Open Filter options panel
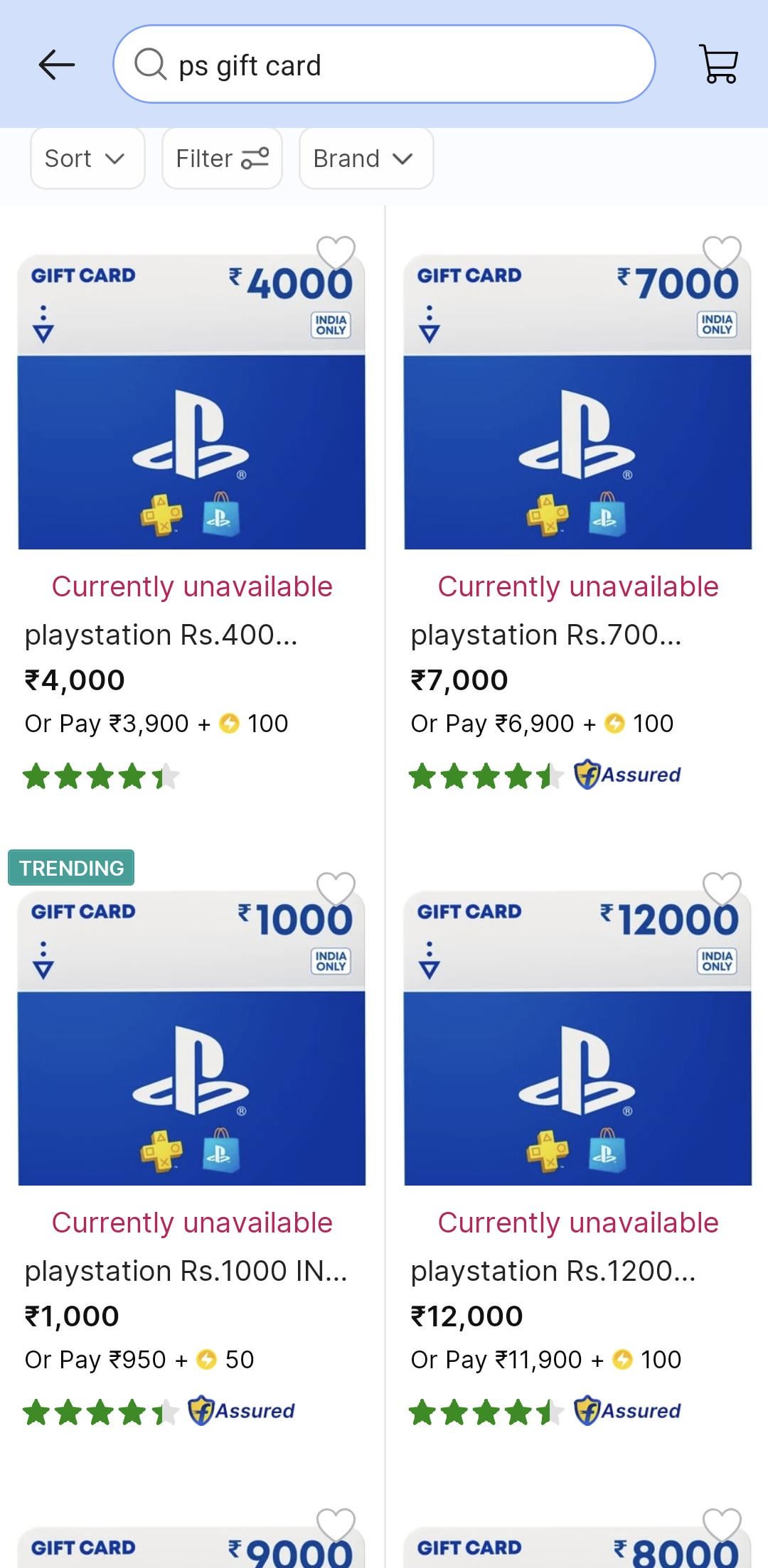This screenshot has width=768, height=1568. (221, 158)
